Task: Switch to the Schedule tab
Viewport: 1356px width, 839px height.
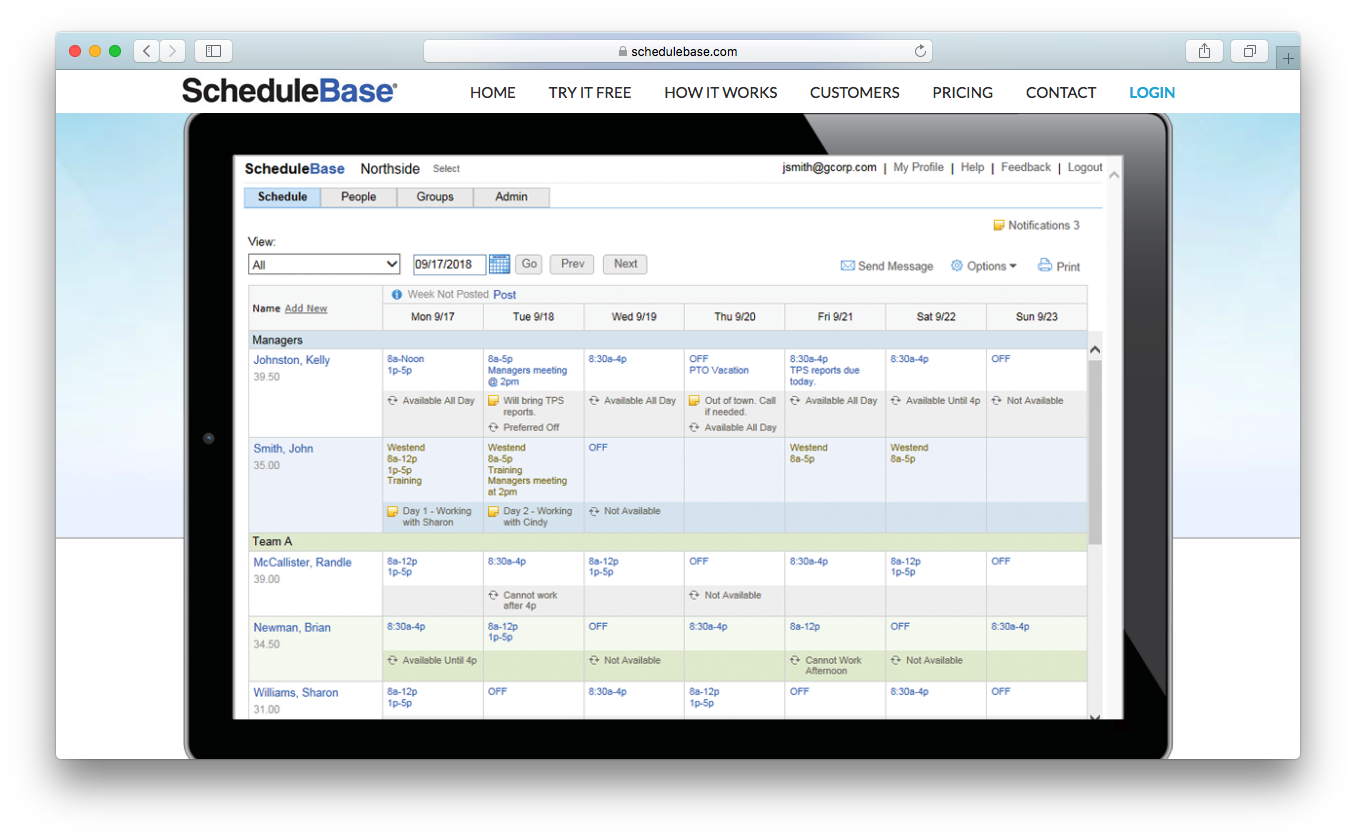Action: coord(283,197)
